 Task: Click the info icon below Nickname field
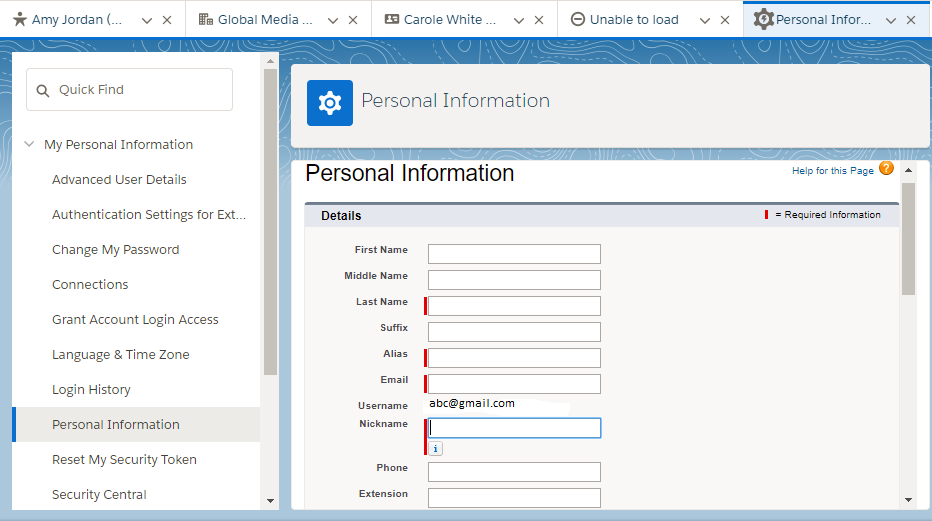click(435, 449)
